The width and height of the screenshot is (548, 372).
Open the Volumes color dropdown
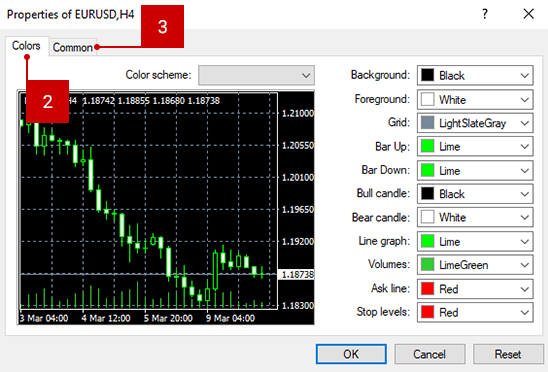(x=475, y=265)
